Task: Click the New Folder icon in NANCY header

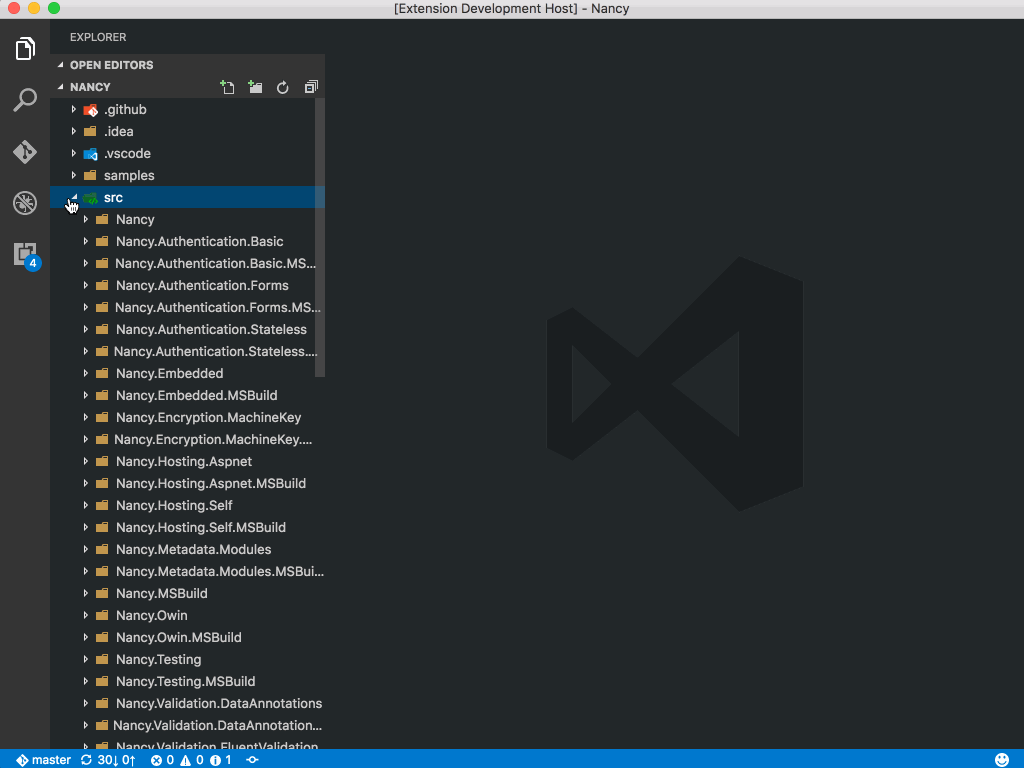Action: (x=255, y=87)
